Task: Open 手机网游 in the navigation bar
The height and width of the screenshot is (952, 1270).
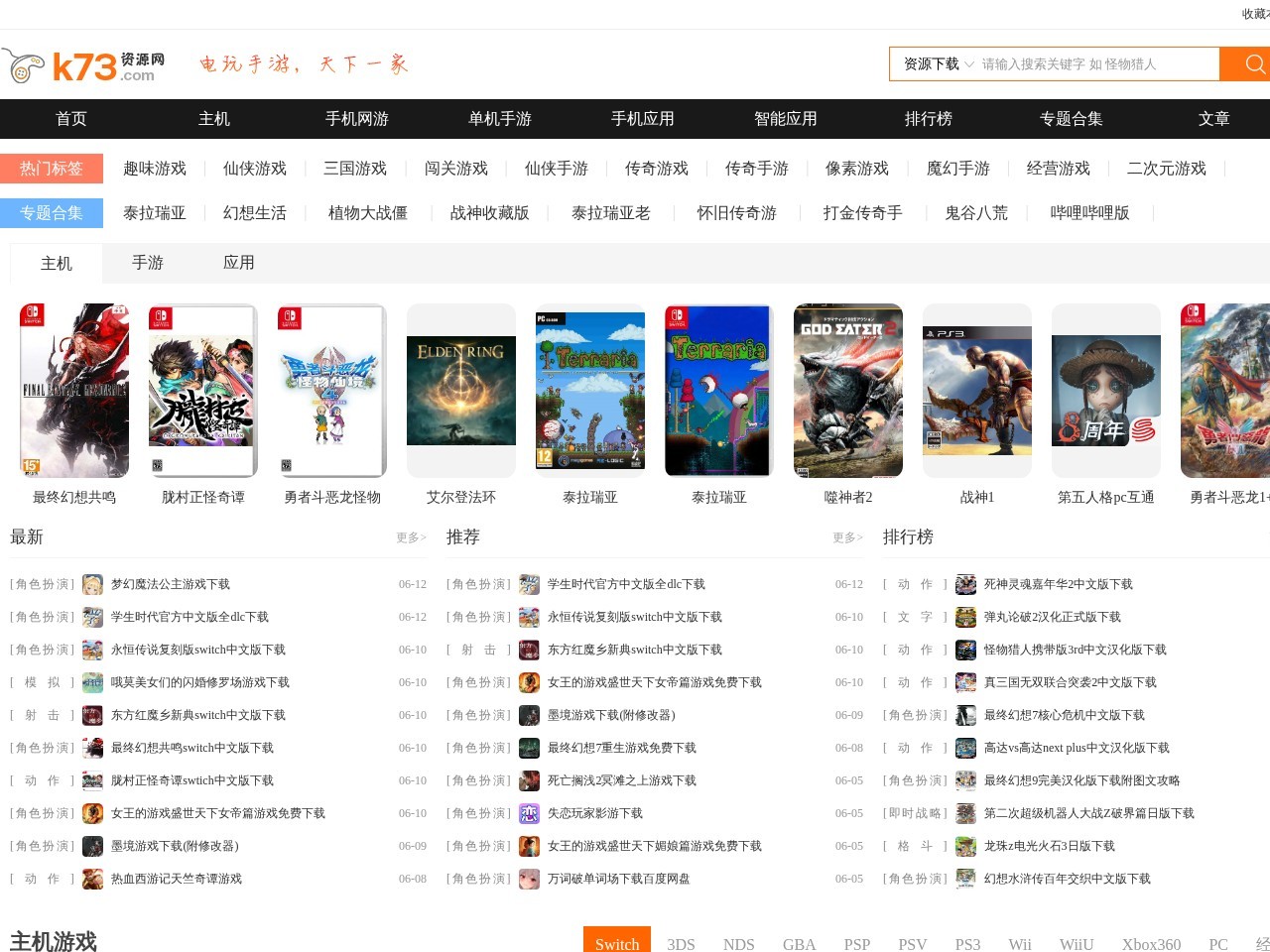Action: coord(357,119)
